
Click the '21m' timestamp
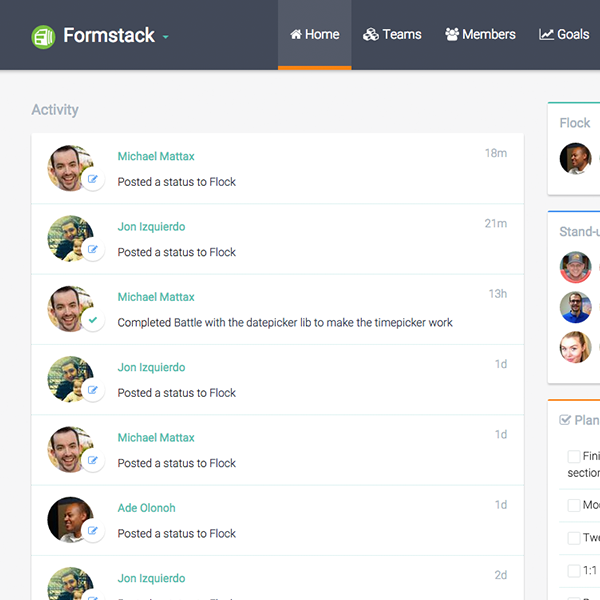pyautogui.click(x=496, y=223)
